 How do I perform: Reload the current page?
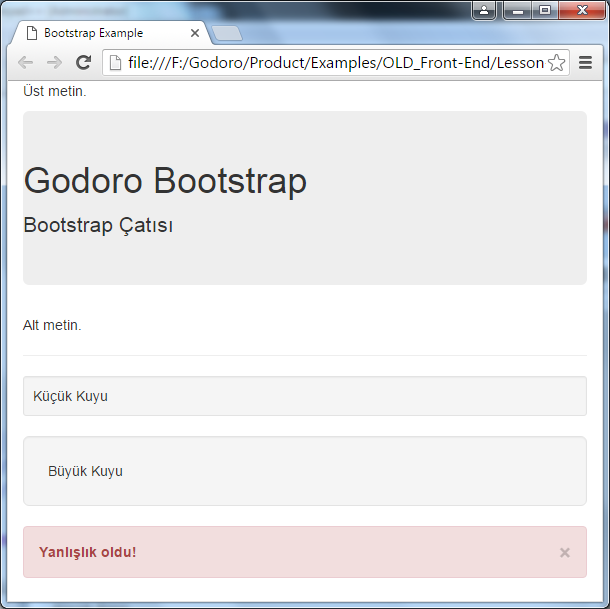coord(84,62)
